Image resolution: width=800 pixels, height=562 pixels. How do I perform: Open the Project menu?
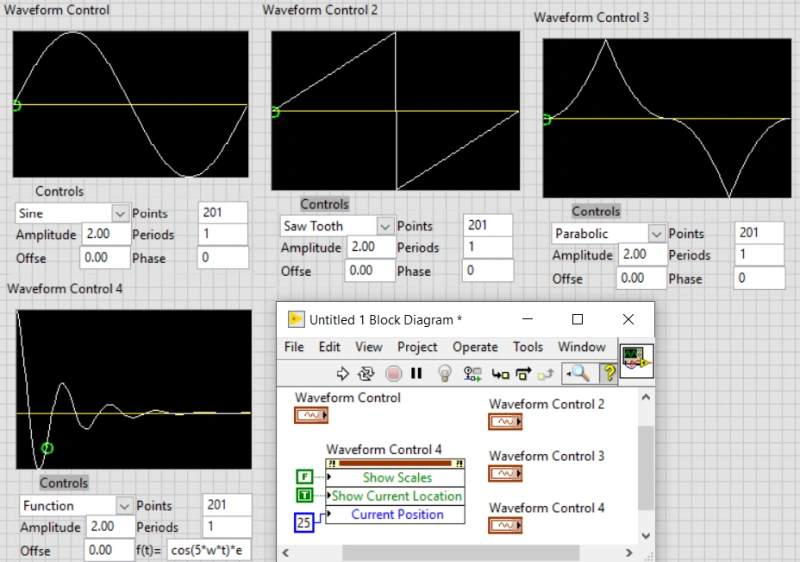[x=417, y=347]
